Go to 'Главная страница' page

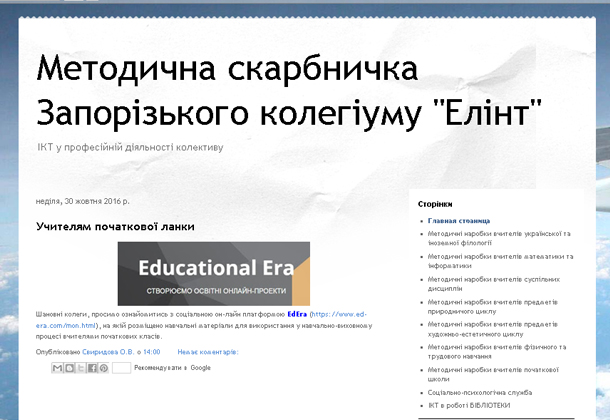[458, 220]
